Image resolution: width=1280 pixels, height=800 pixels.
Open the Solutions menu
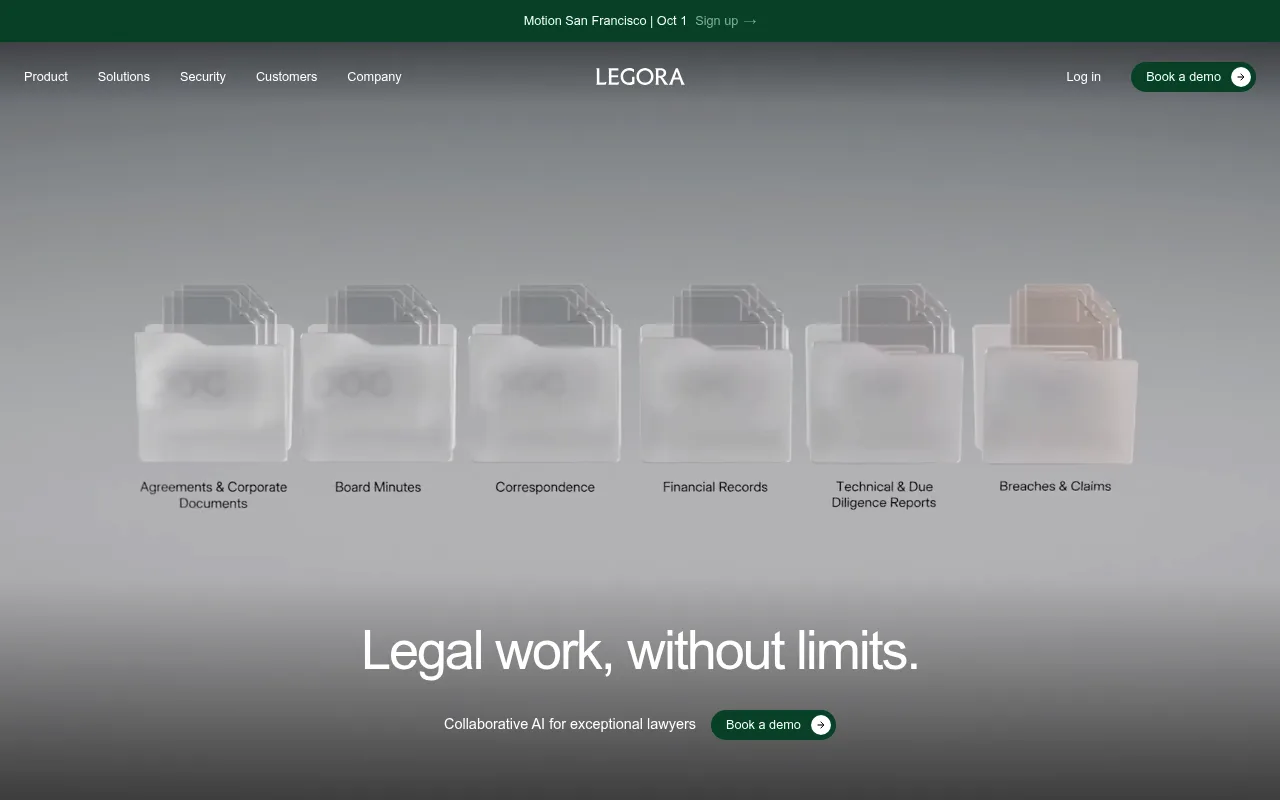tap(124, 77)
